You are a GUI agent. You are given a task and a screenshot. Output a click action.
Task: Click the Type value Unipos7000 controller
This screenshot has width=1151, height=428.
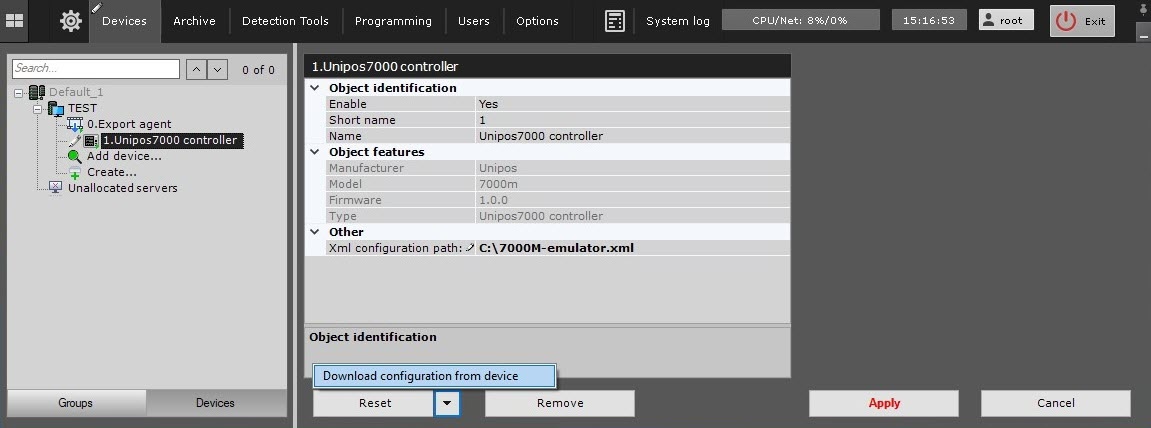tap(540, 217)
